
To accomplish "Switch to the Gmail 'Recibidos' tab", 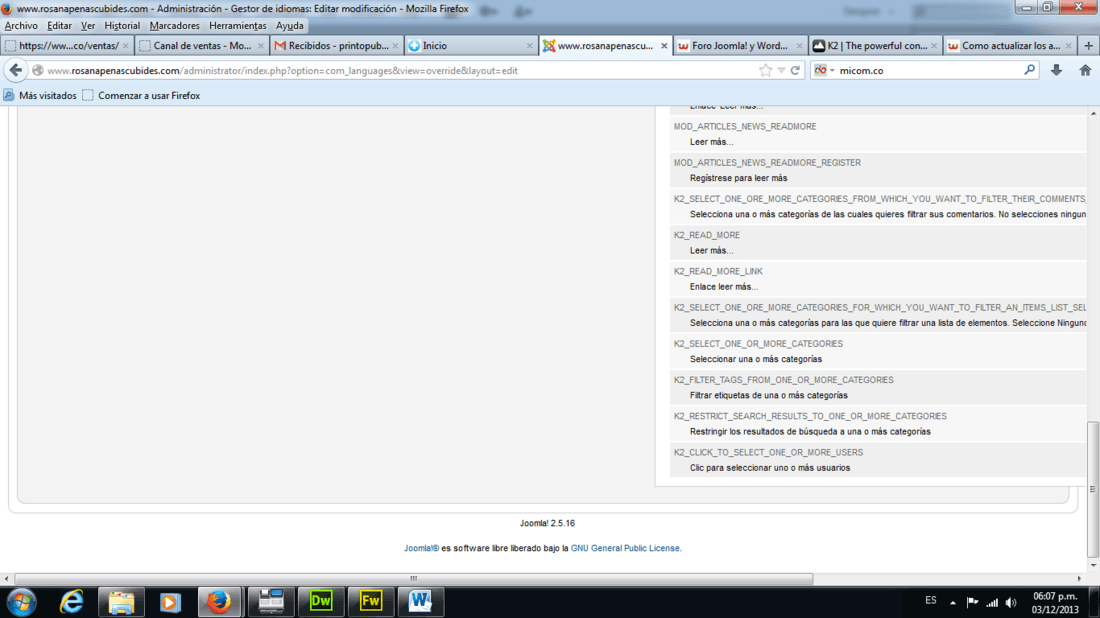I will point(336,46).
